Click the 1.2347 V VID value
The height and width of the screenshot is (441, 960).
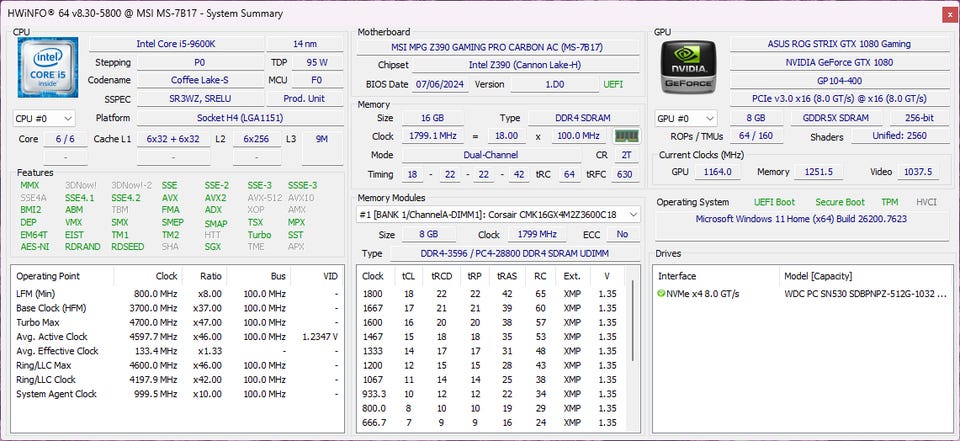point(320,337)
